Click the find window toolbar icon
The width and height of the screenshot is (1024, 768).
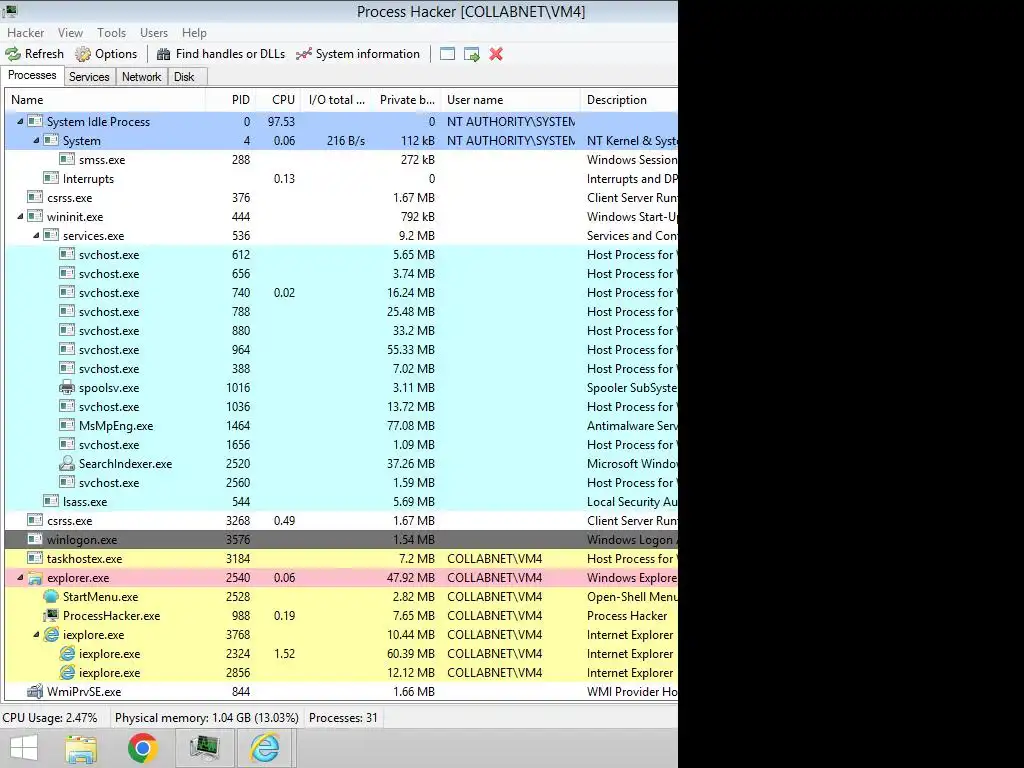(447, 54)
